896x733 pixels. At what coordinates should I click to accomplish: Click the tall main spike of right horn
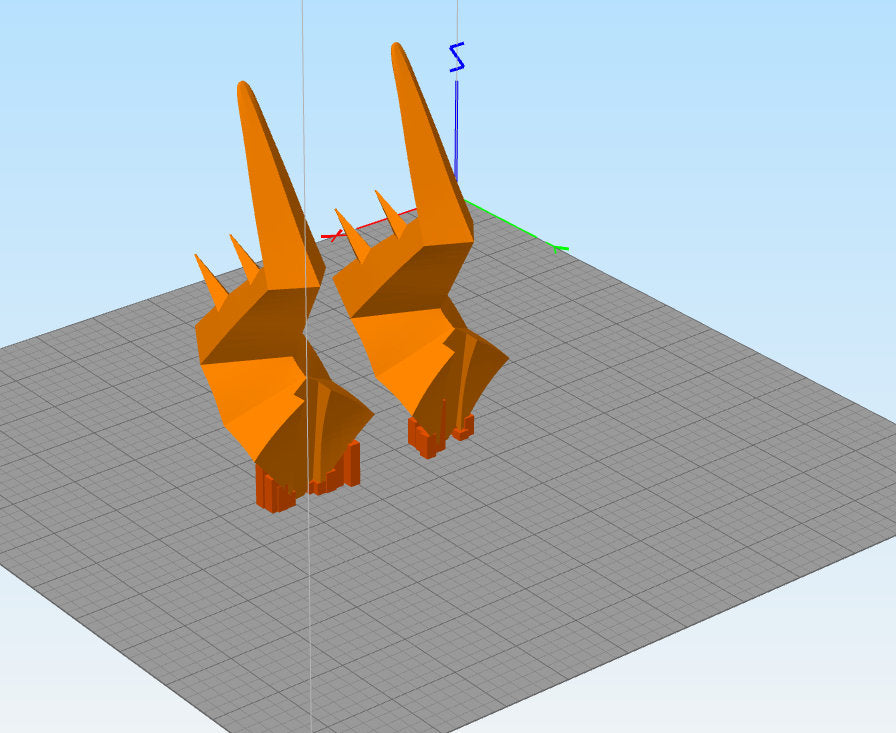(431, 146)
